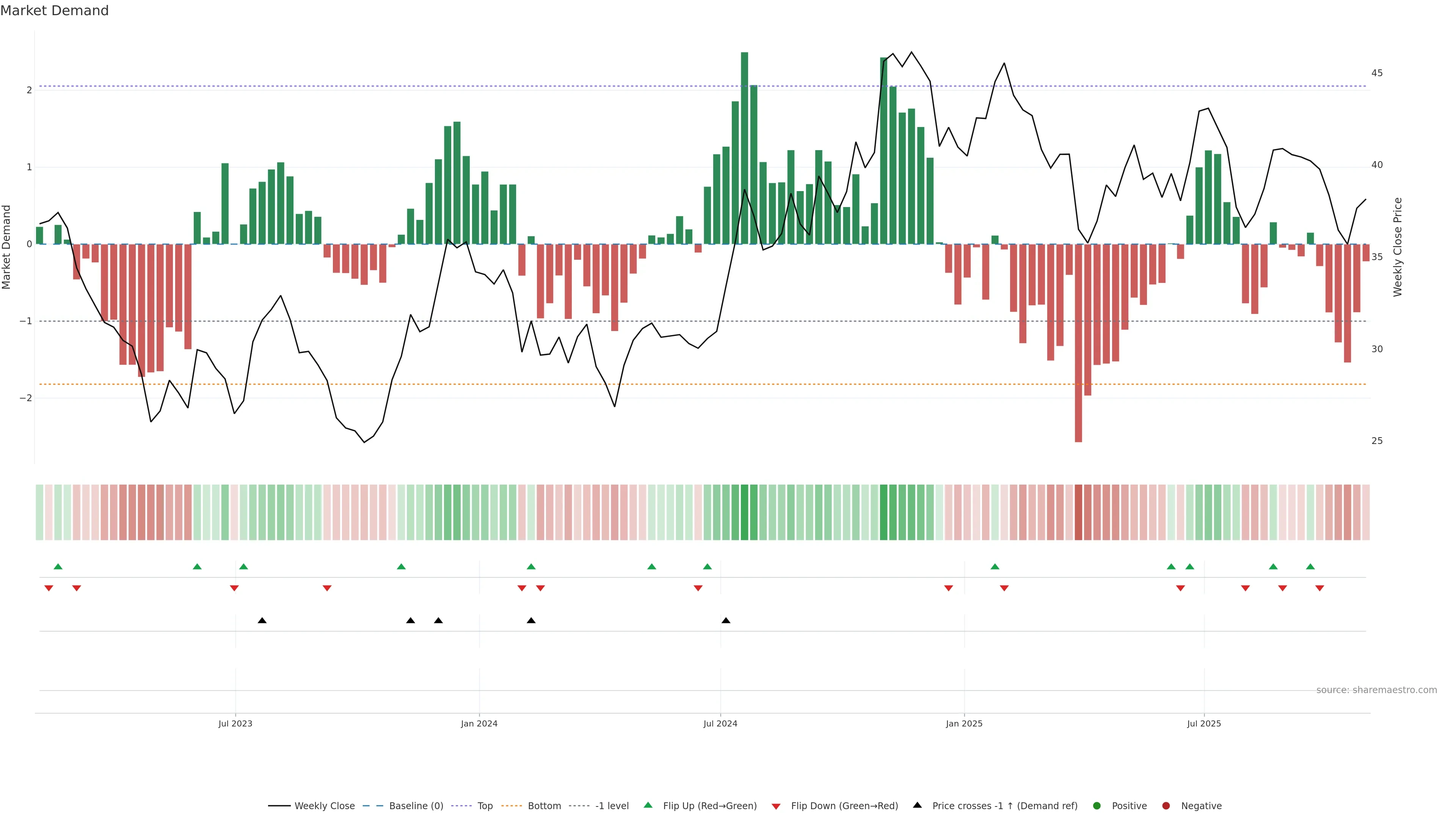Viewport: 1456px width, 819px height.
Task: Click the Market Demand chart title
Action: pyautogui.click(x=54, y=11)
